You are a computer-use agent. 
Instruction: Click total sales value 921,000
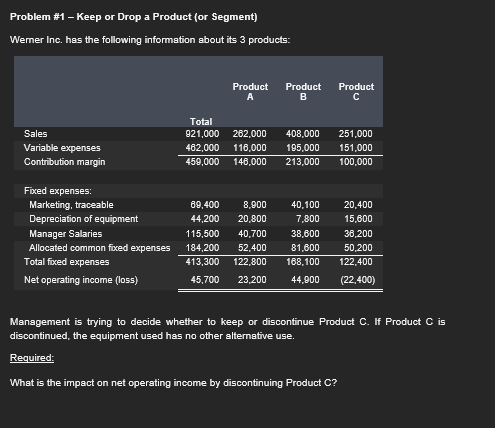click(202, 134)
